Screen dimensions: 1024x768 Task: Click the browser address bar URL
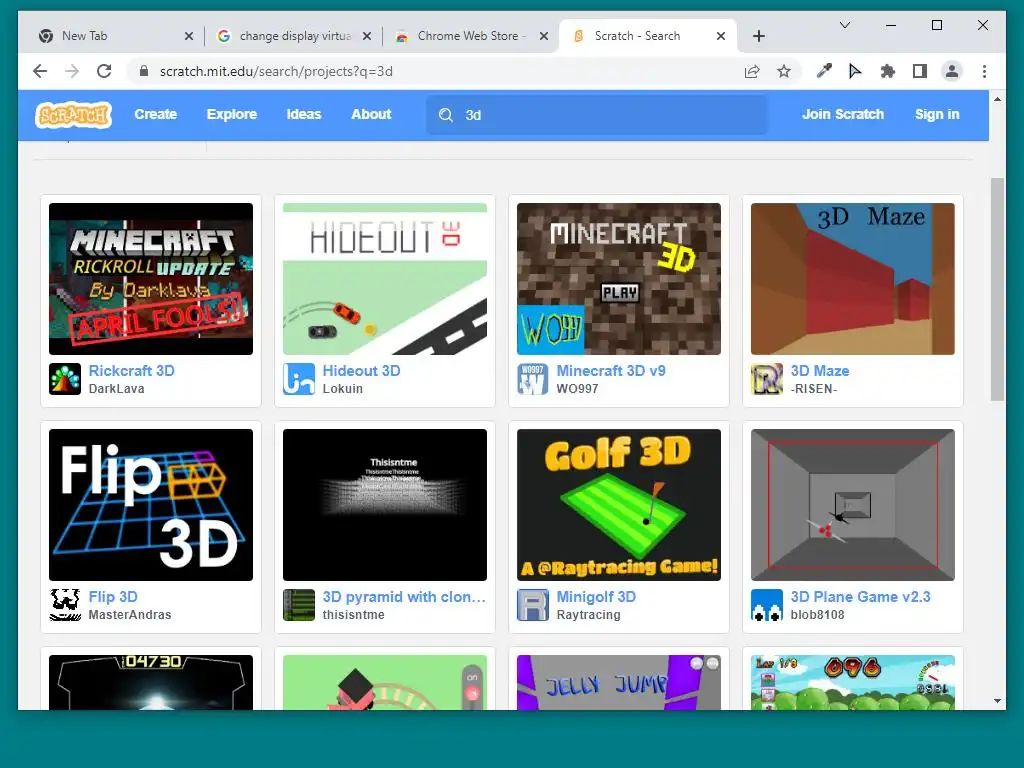click(x=276, y=71)
